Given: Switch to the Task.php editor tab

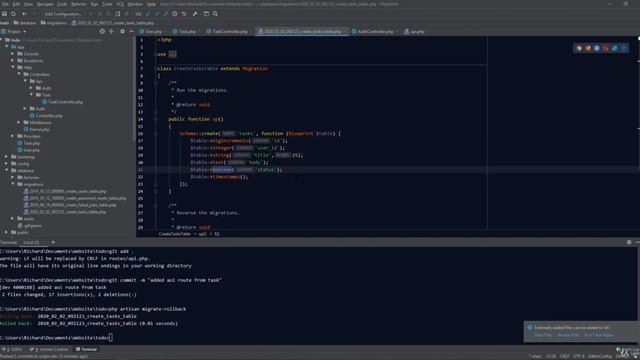Looking at the screenshot, I should (186, 31).
